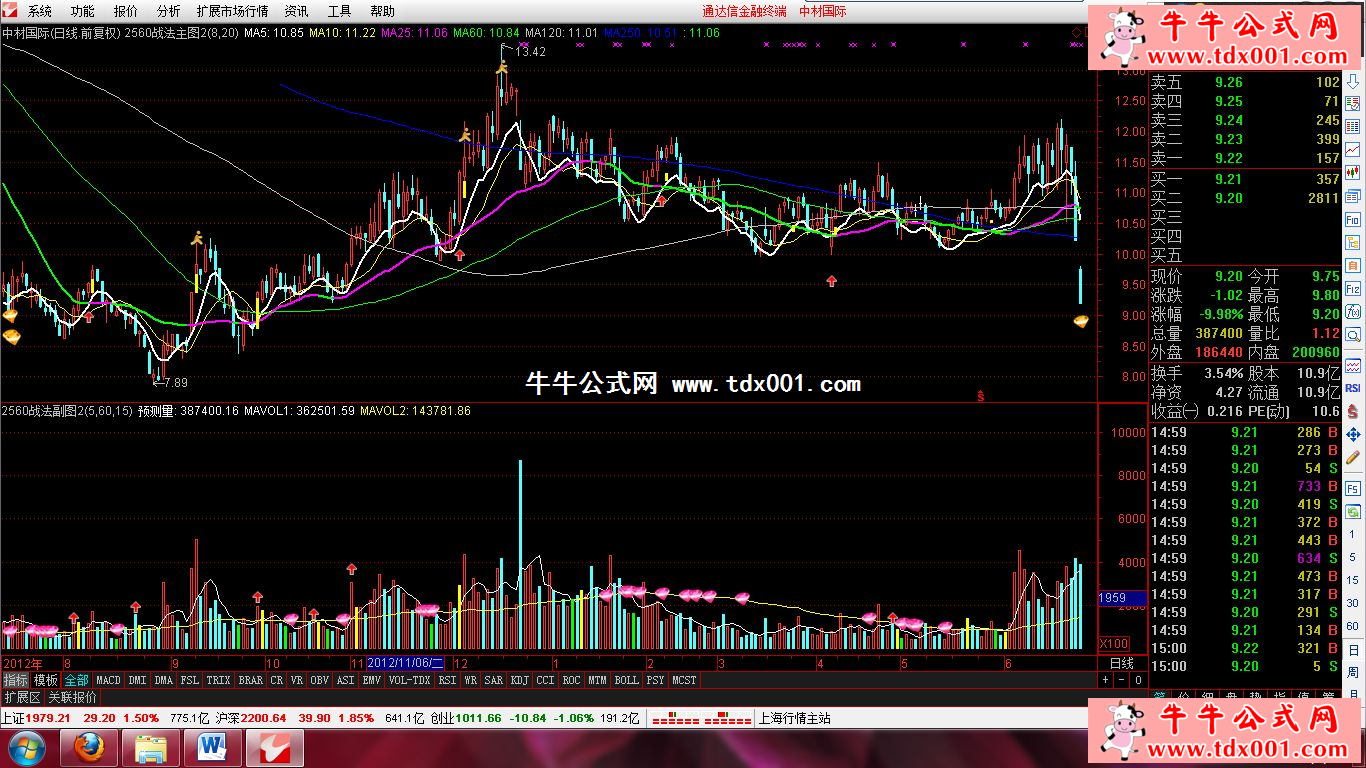
Task: Open the 系统 menu
Action: (40, 11)
